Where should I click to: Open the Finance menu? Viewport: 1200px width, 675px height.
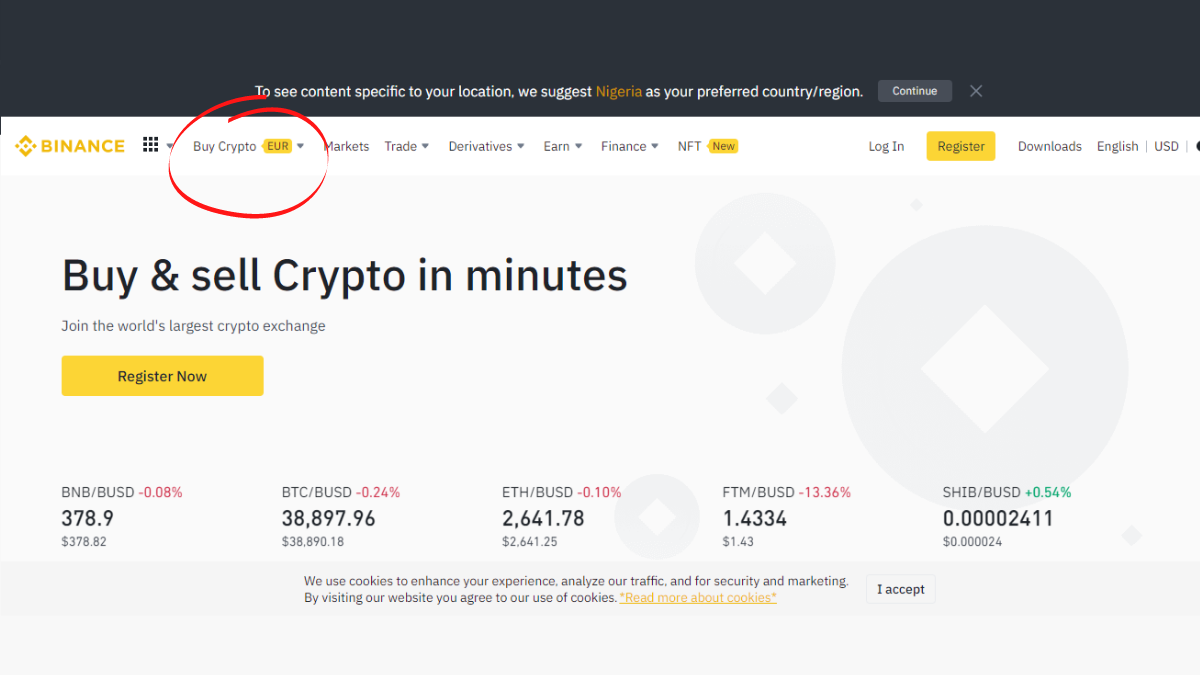[623, 146]
